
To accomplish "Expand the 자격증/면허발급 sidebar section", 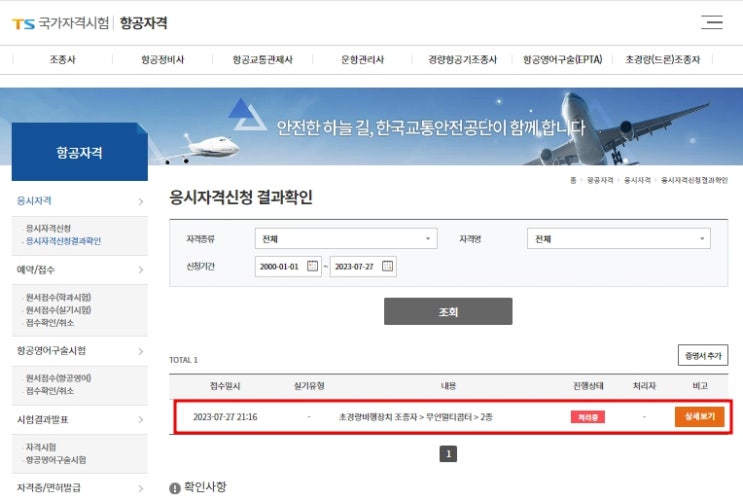I will coord(80,488).
